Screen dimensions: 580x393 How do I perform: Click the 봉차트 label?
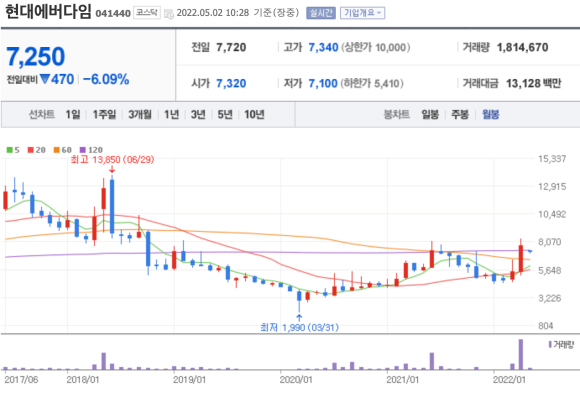point(397,114)
